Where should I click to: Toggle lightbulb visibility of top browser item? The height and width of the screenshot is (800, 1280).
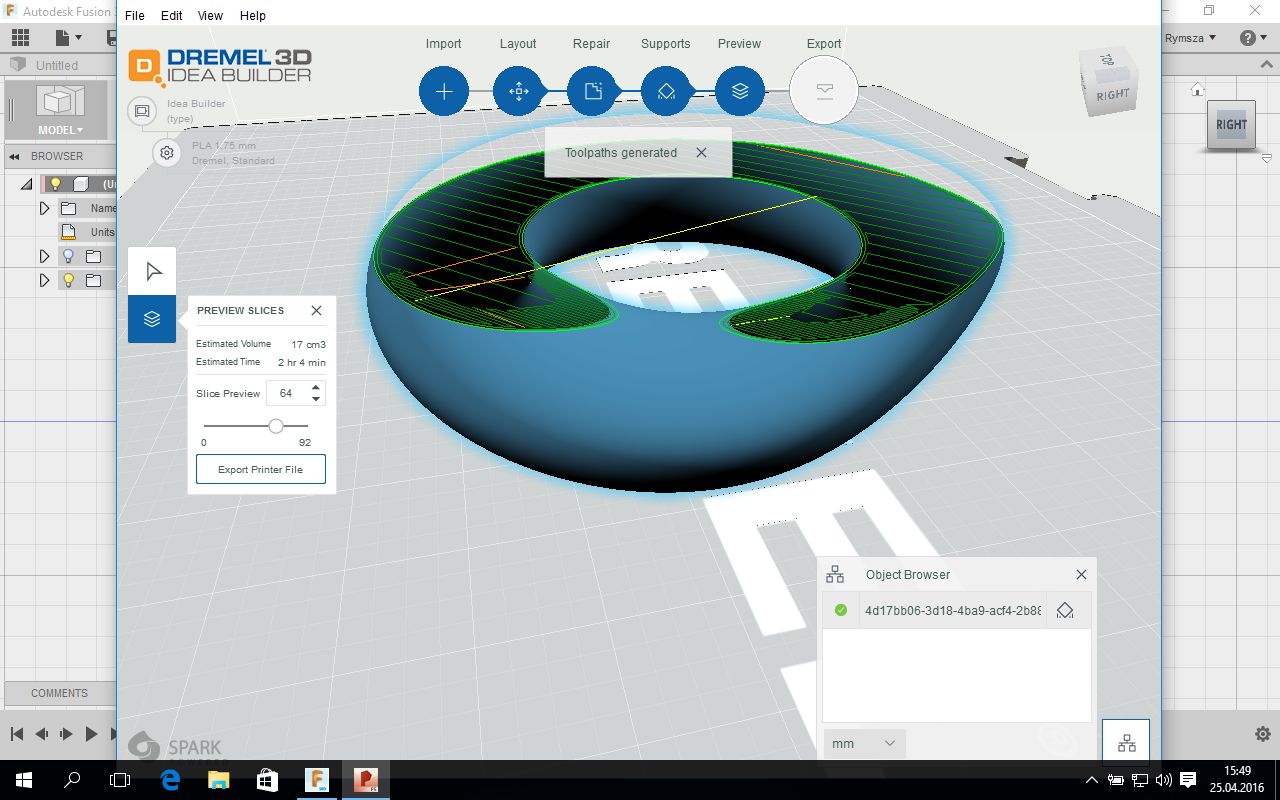click(x=56, y=184)
